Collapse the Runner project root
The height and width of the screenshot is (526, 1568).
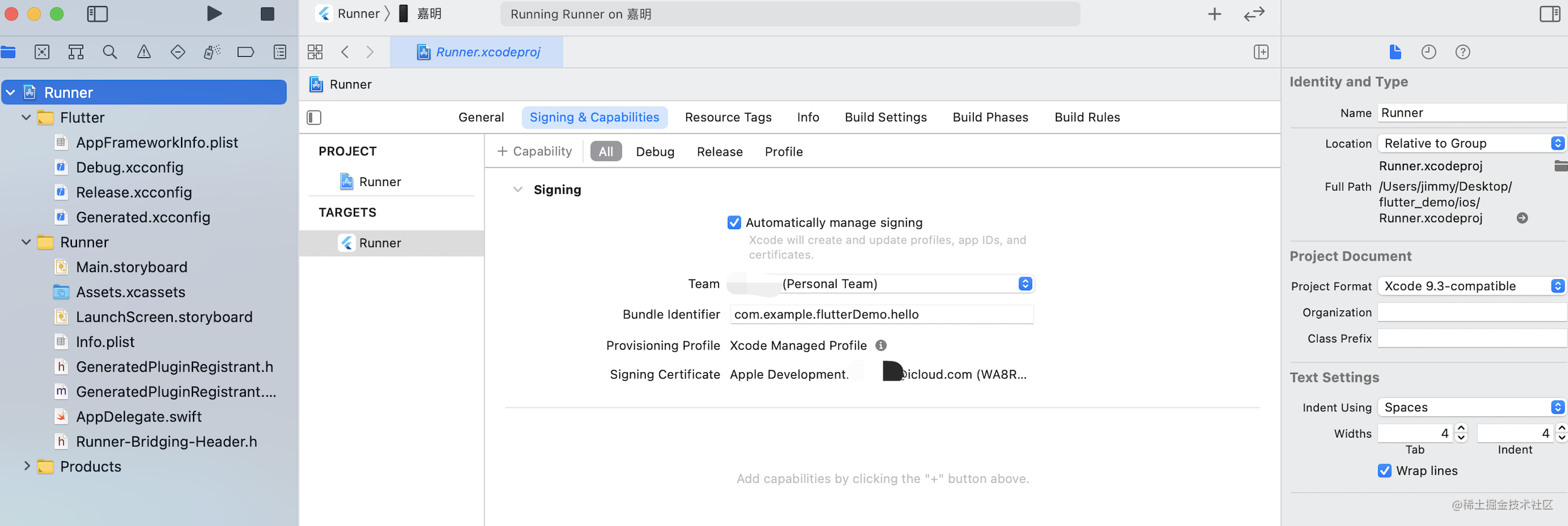pos(11,92)
